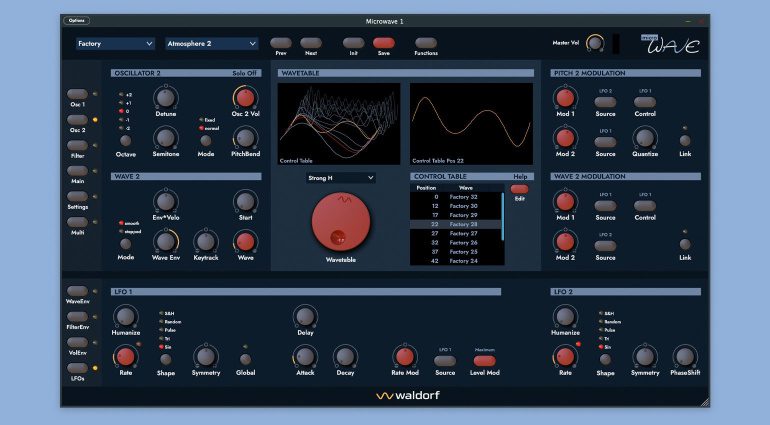Select row '37 Factory 25' in Control Table

(x=455, y=252)
